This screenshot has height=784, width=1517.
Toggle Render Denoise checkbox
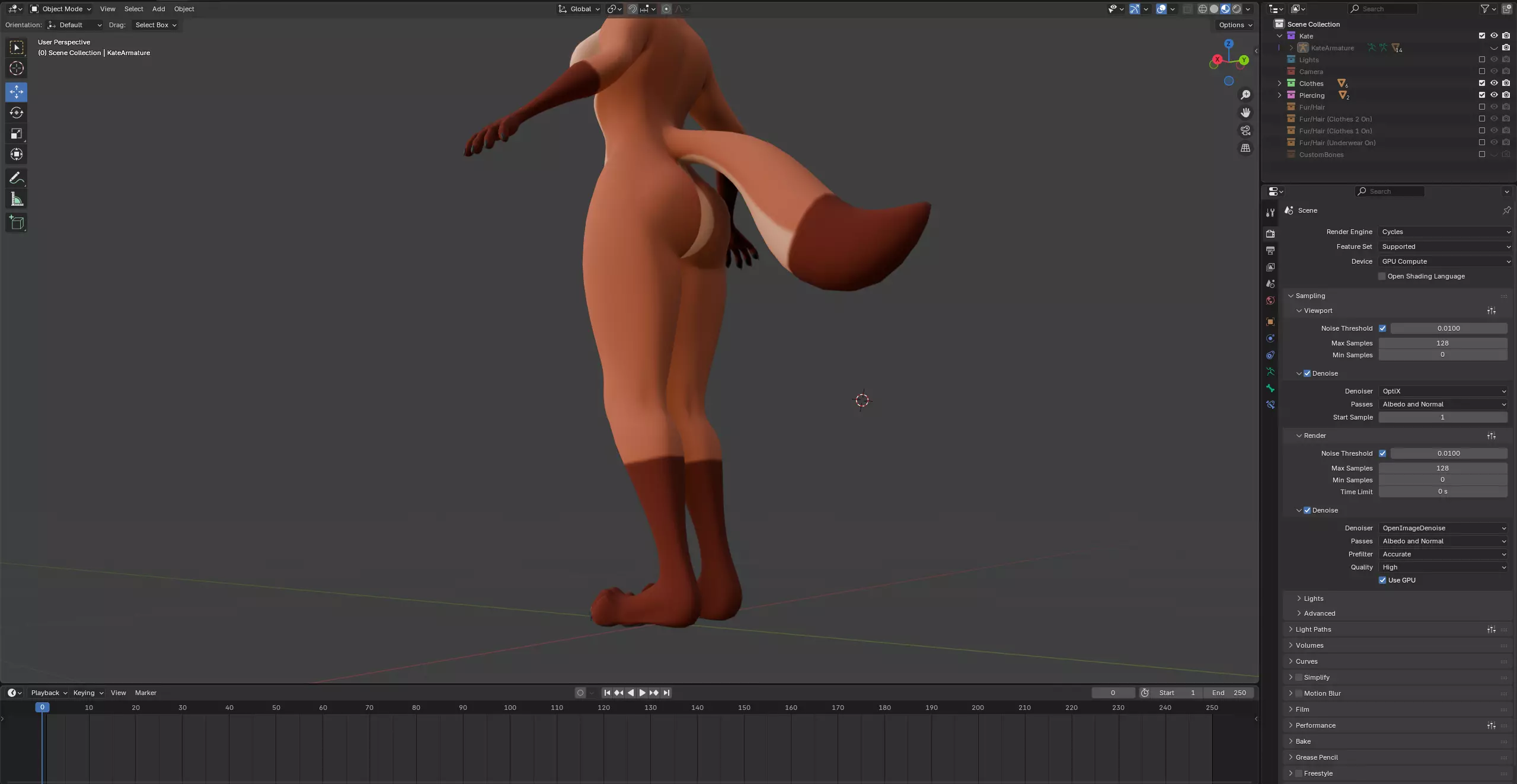tap(1307, 510)
